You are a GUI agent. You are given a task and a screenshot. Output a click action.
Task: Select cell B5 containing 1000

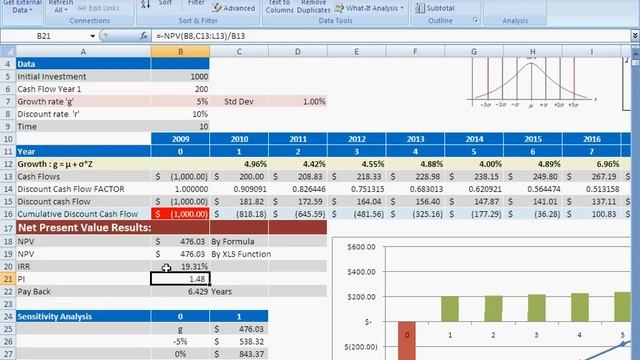(x=180, y=76)
